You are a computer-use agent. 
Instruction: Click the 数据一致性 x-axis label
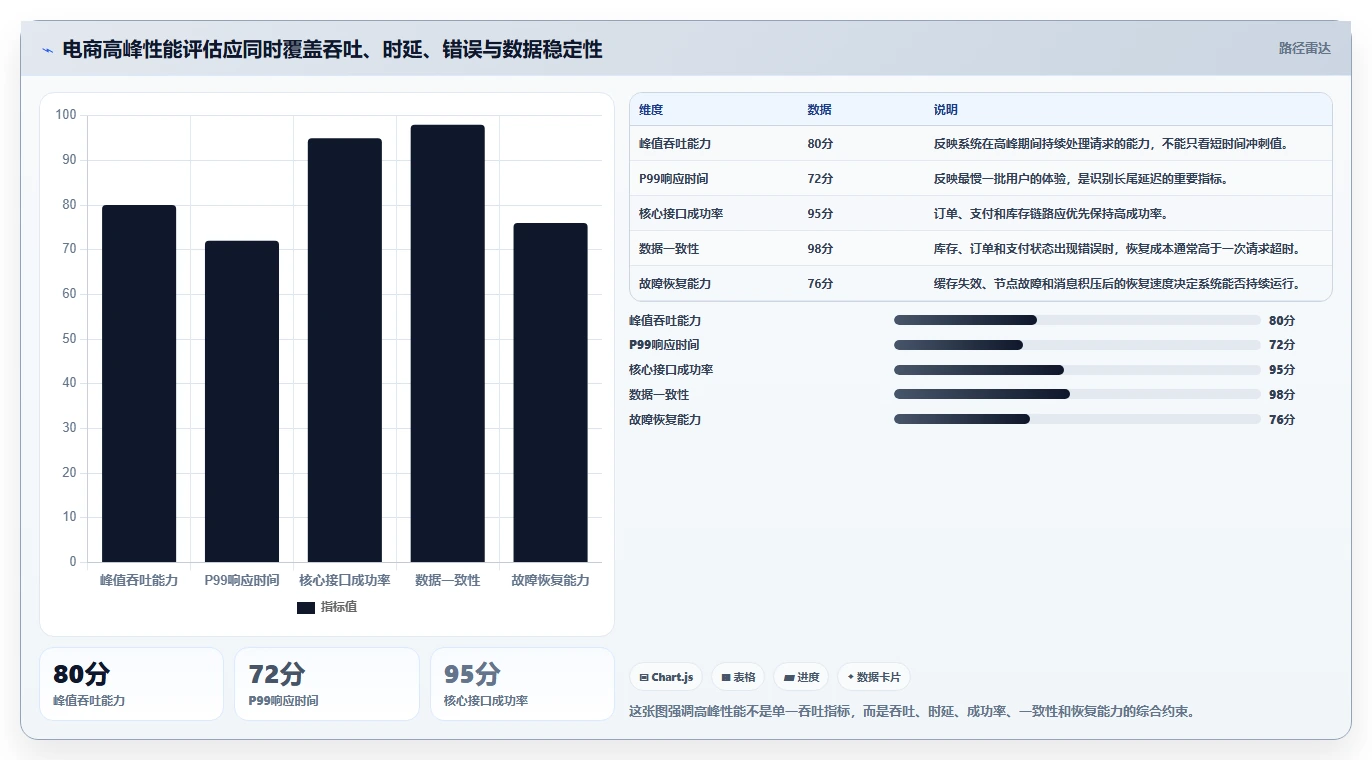(448, 580)
